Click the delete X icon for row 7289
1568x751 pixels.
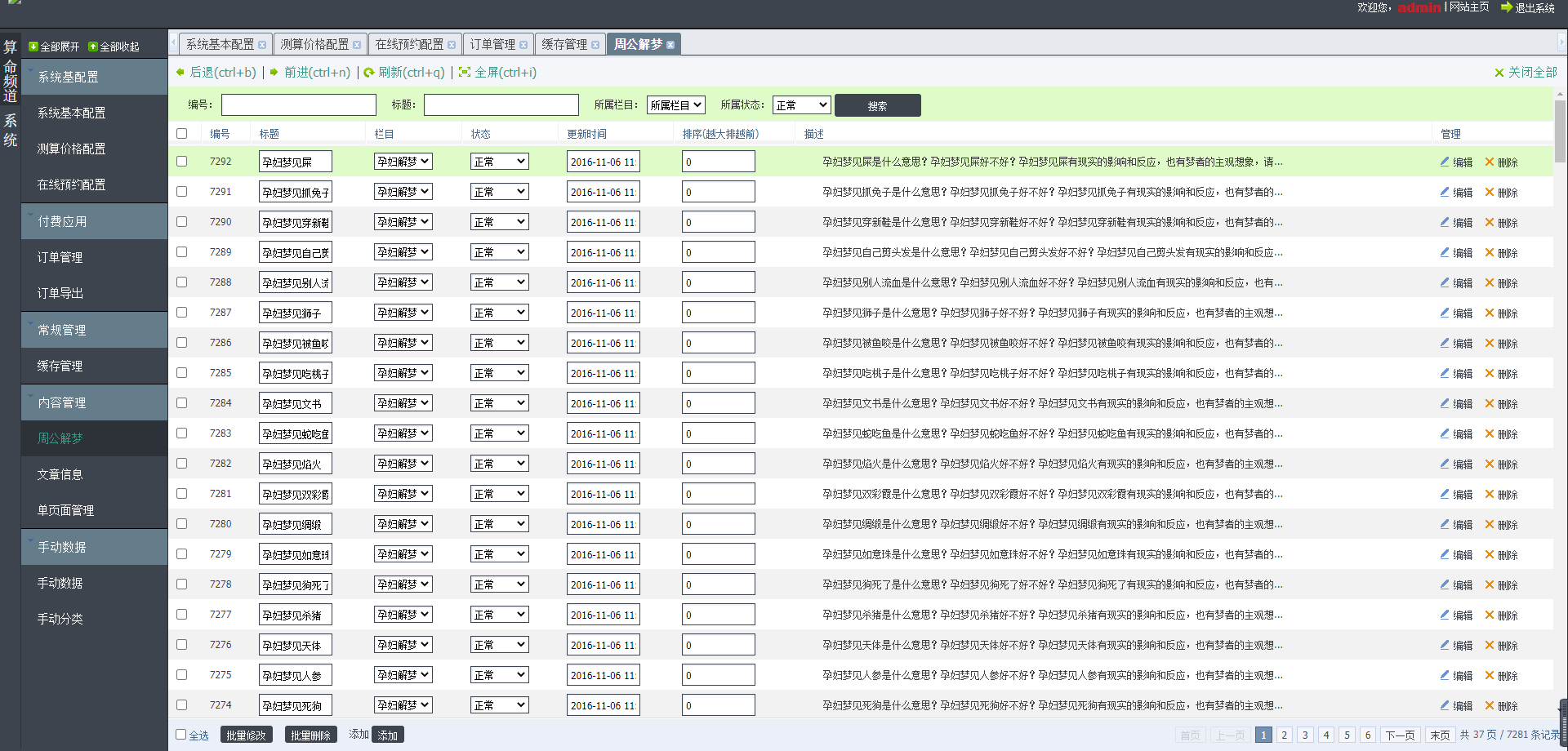coord(1490,252)
